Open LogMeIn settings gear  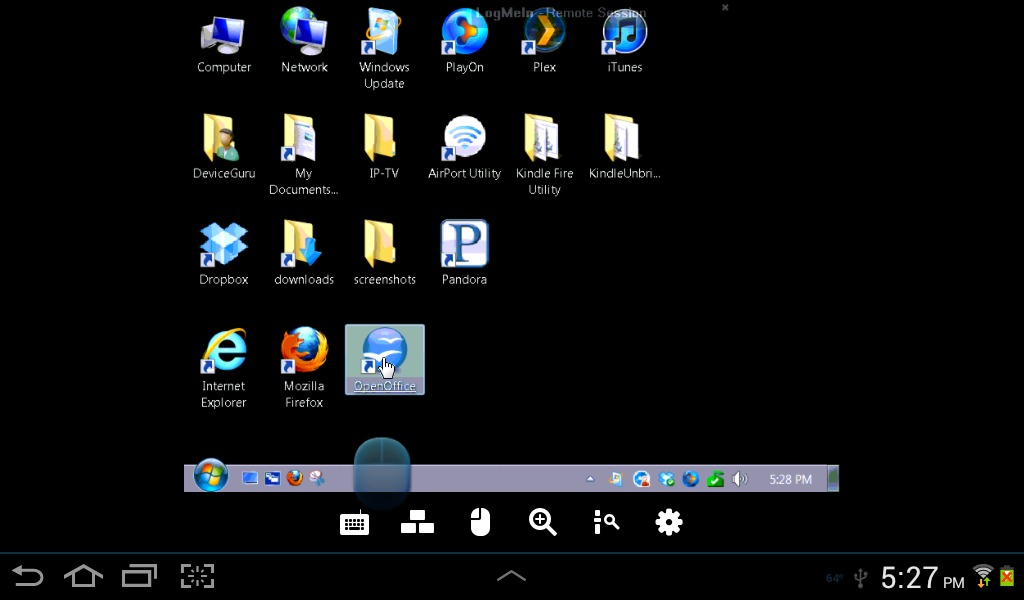point(668,522)
